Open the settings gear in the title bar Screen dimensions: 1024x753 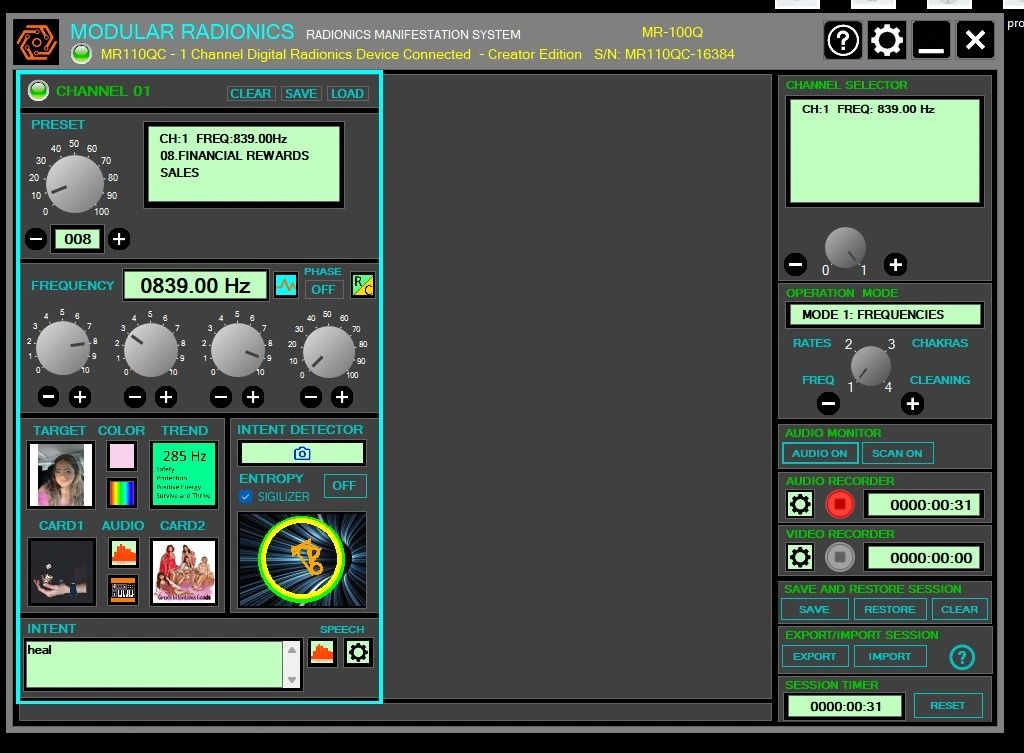pyautogui.click(x=886, y=40)
